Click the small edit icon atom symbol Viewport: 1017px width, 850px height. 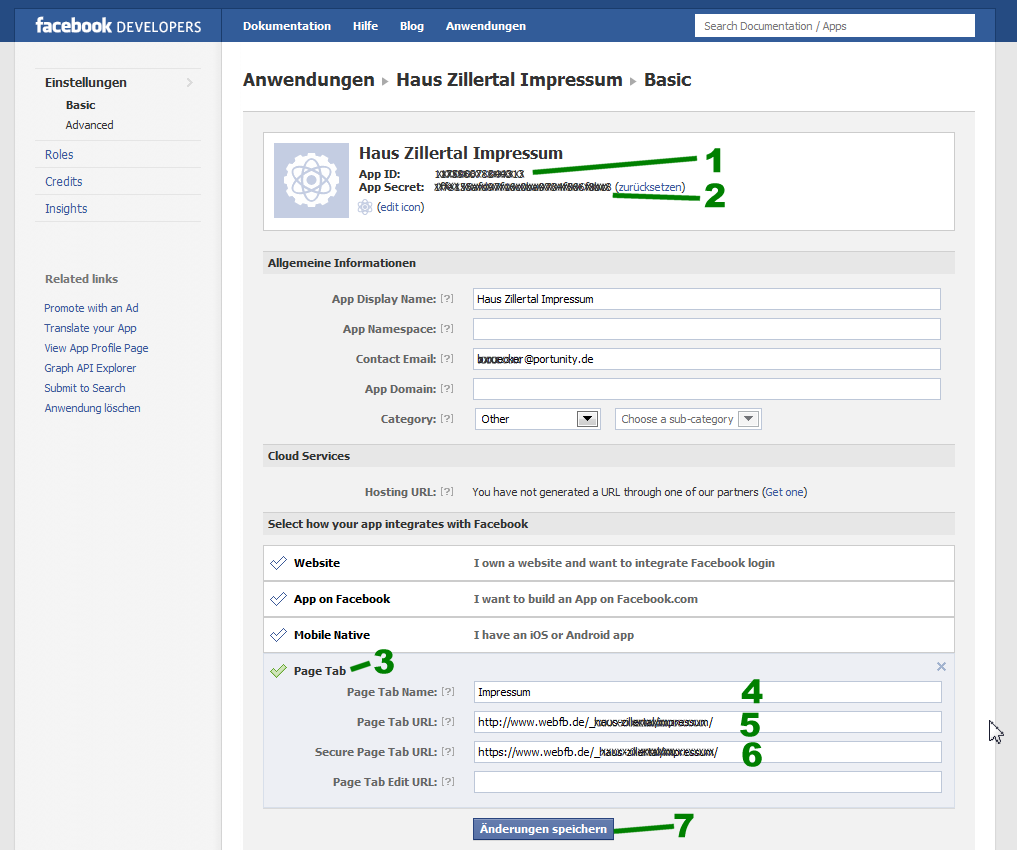(365, 207)
